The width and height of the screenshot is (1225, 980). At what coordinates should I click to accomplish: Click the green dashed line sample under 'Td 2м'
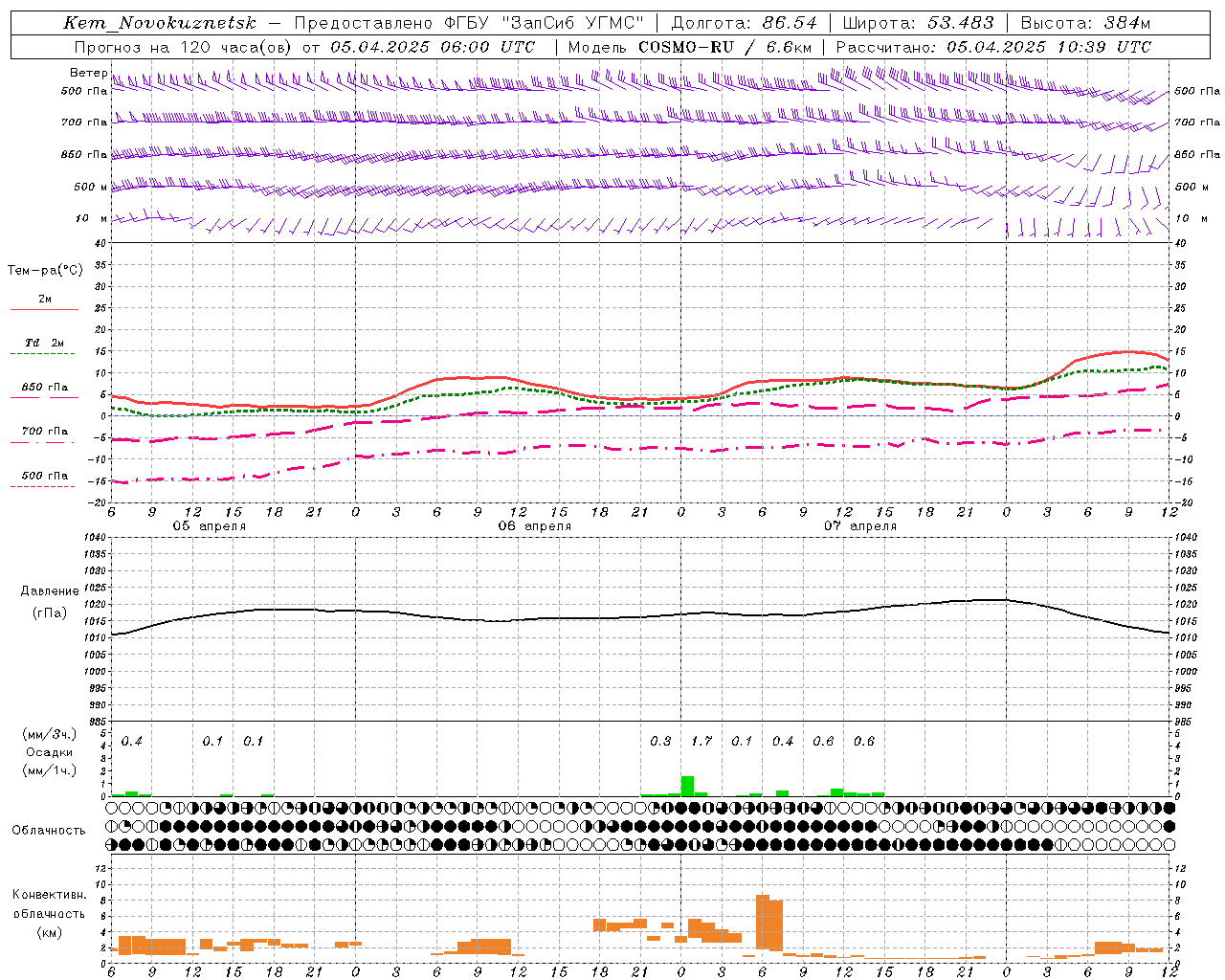[42, 354]
